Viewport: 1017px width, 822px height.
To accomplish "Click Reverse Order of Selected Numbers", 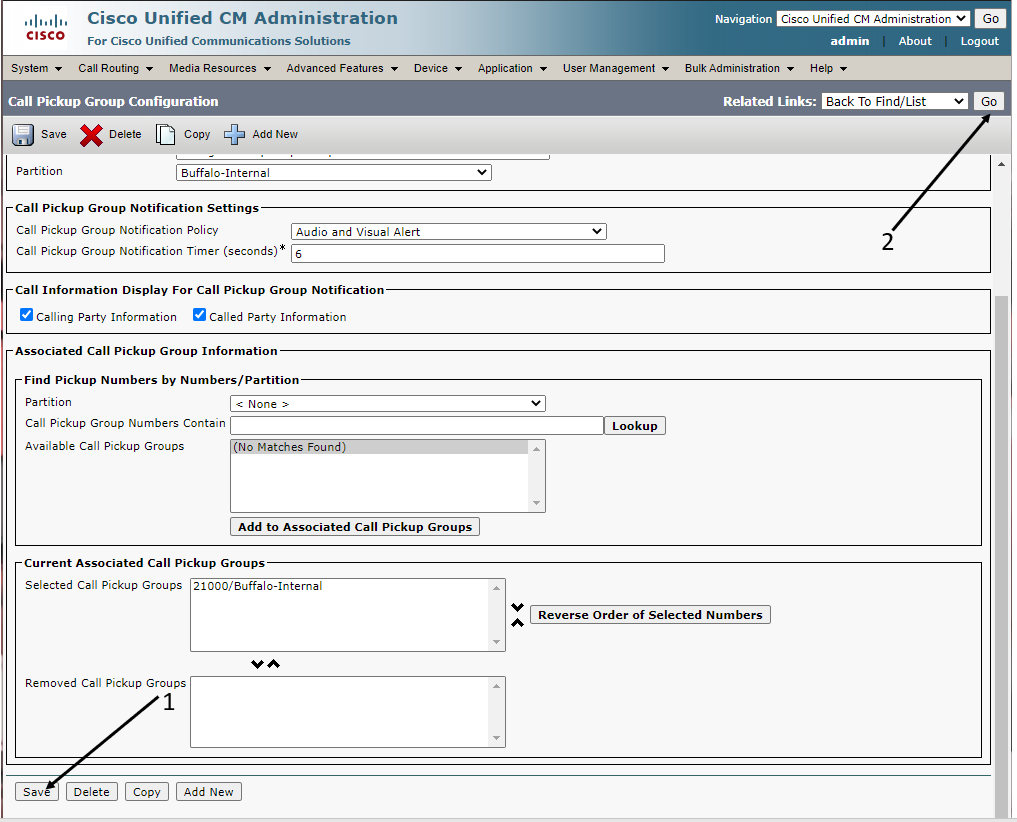I will coord(650,615).
